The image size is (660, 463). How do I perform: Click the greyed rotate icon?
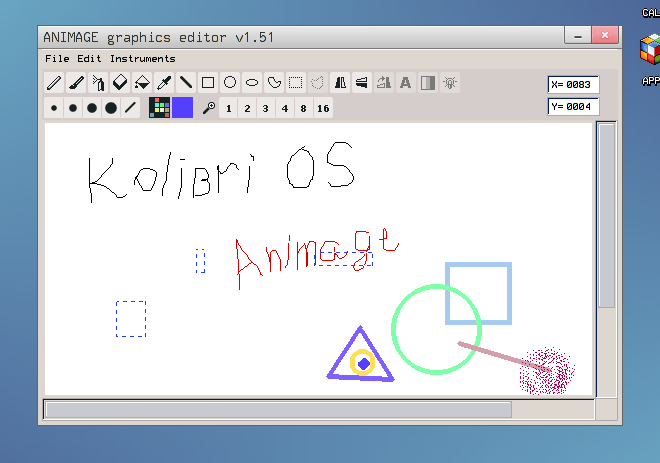(384, 82)
